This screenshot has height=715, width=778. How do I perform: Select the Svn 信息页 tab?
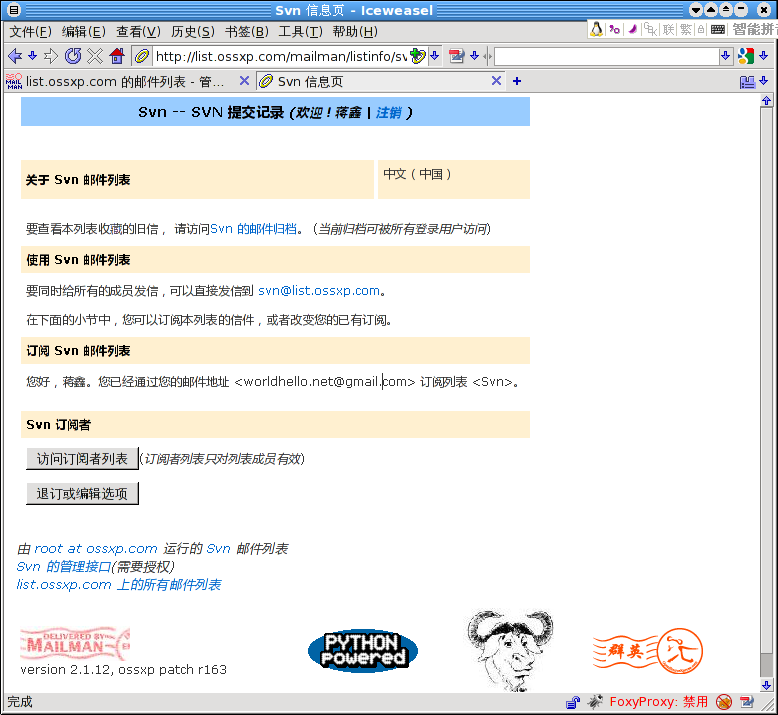382,81
